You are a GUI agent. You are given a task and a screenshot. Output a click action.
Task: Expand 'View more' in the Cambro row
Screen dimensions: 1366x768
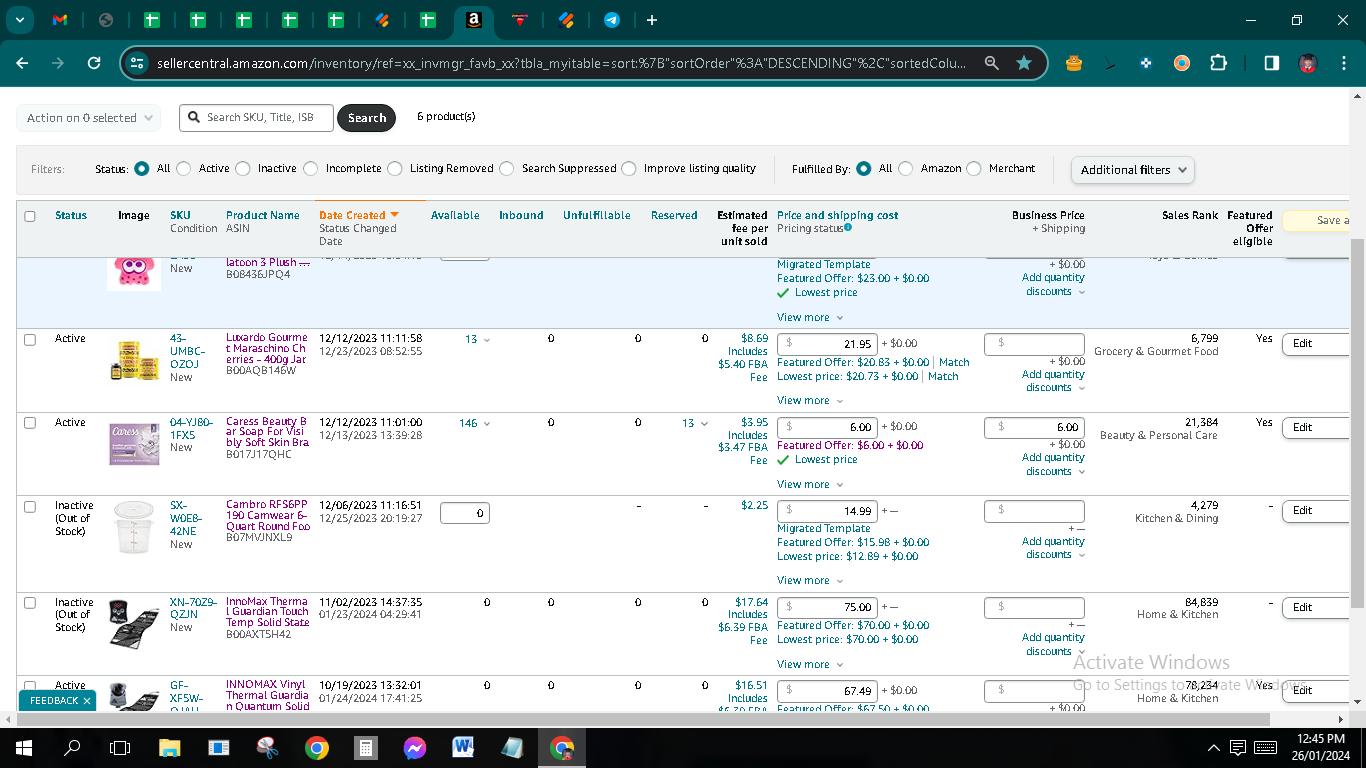(x=810, y=581)
